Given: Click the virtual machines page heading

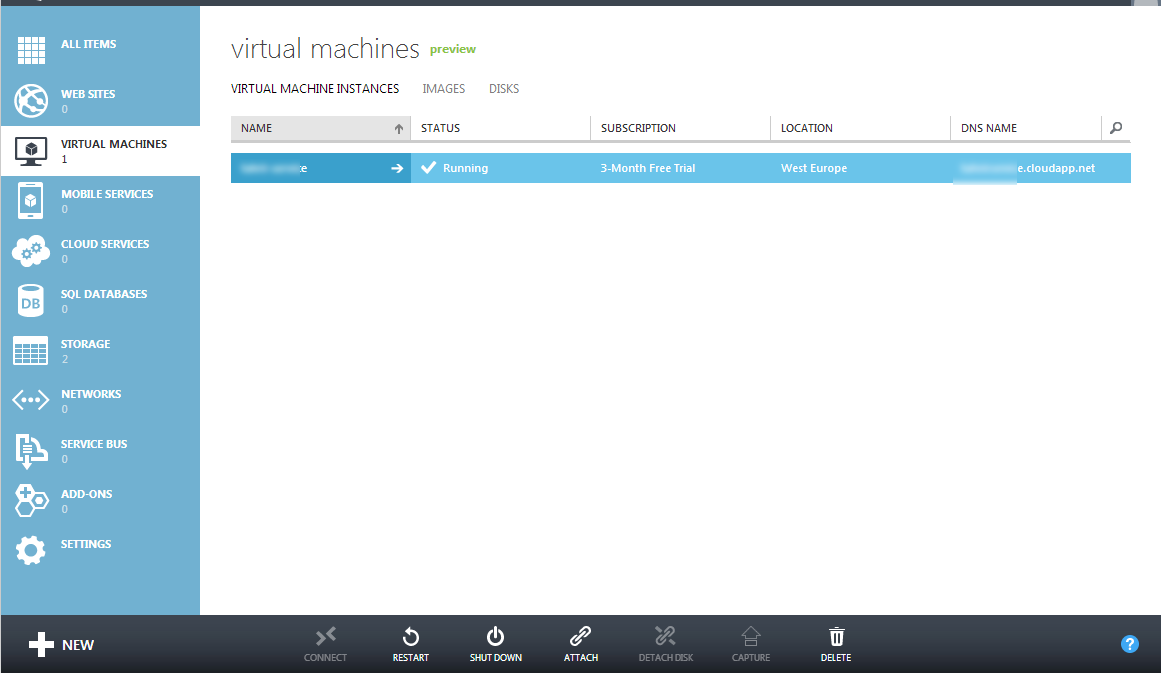Looking at the screenshot, I should (x=325, y=49).
